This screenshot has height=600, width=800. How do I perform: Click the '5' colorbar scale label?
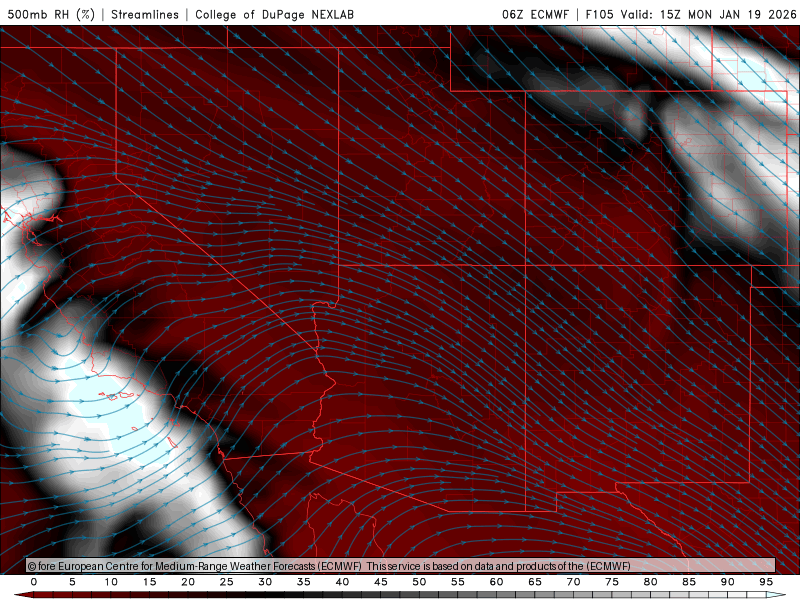point(72,582)
